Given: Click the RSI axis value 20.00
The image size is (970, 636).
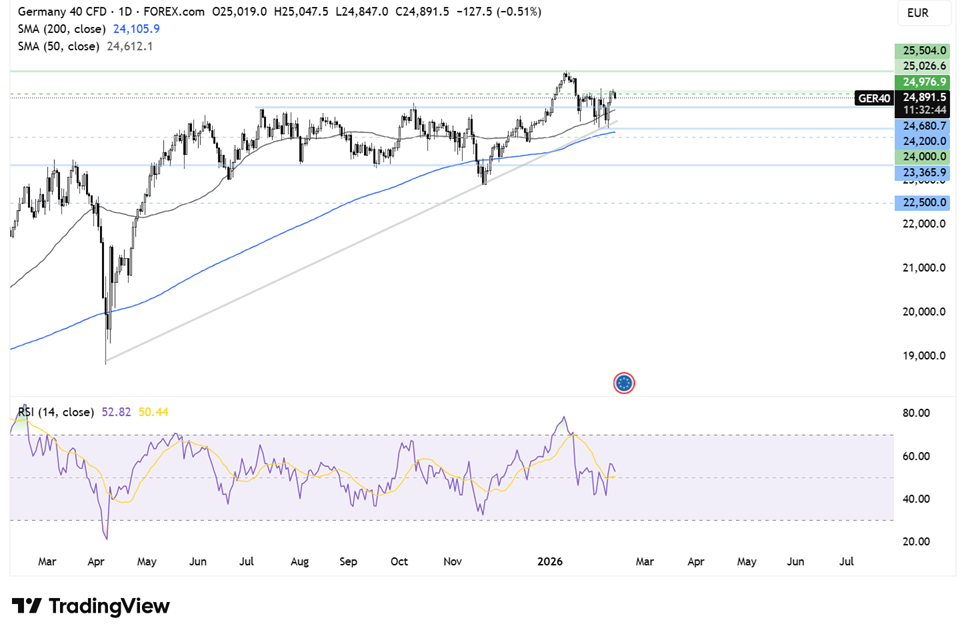Looking at the screenshot, I should coord(916,541).
